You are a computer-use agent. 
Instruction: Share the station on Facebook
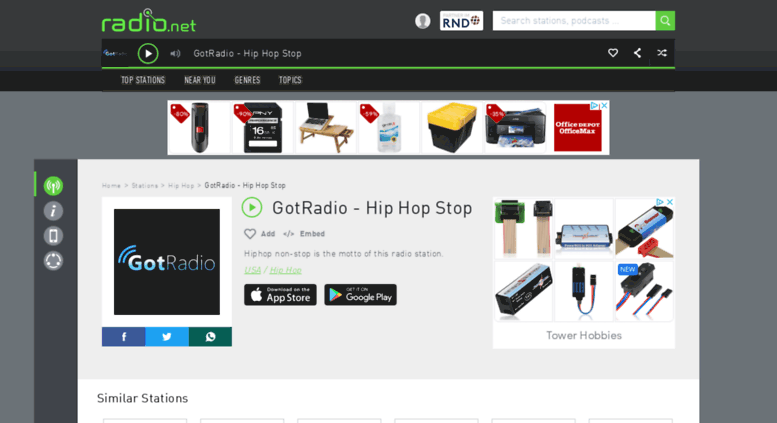[x=123, y=337]
